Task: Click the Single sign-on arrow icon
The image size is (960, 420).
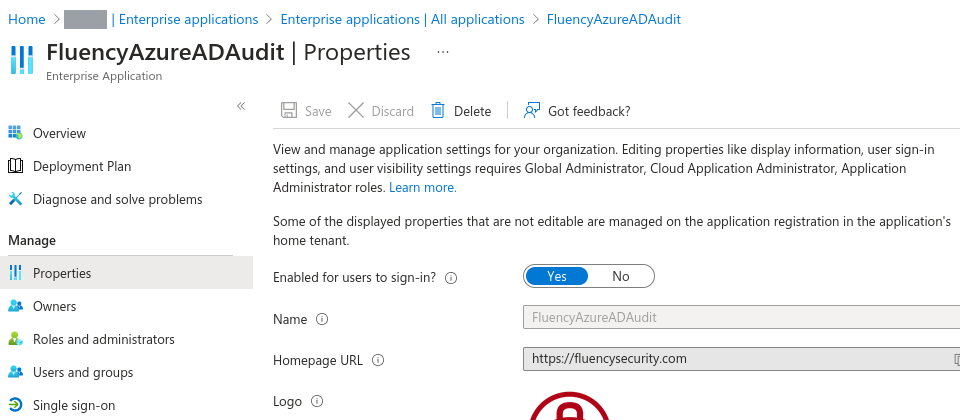Action: 15,405
